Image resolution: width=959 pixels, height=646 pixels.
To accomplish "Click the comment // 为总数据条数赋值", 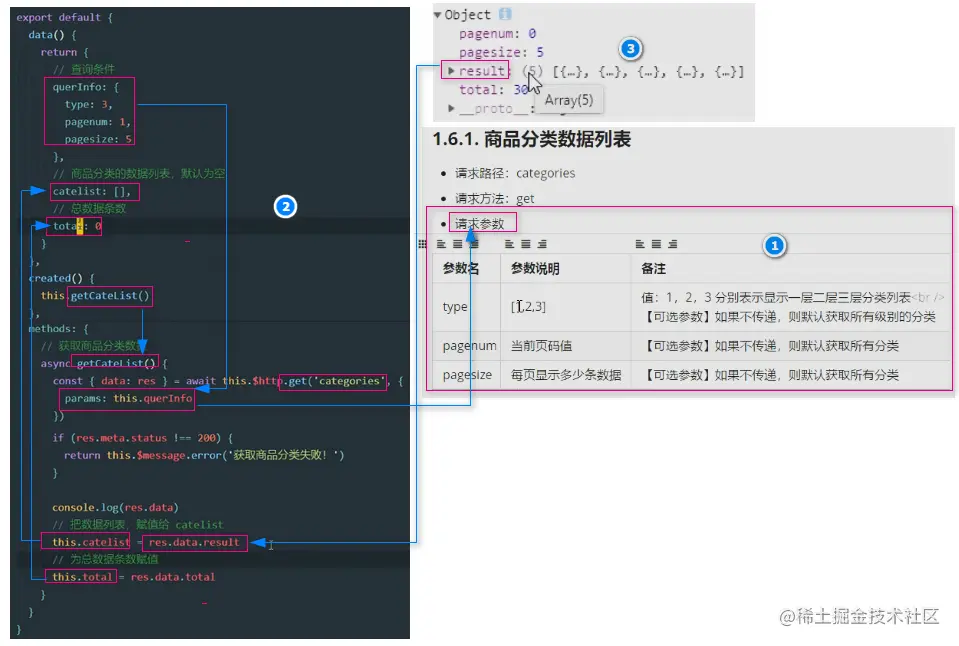I will (105, 560).
